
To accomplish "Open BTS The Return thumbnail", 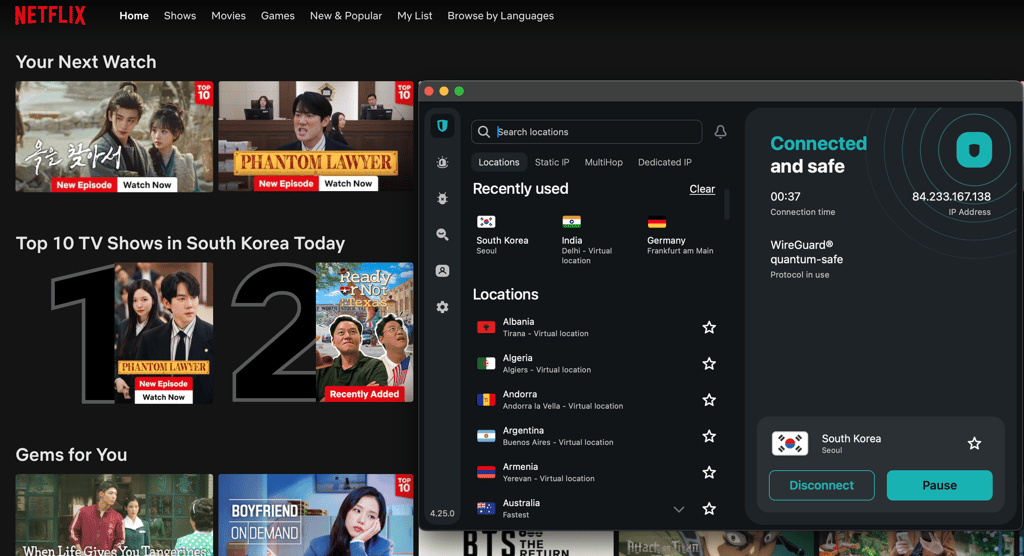I will pos(516,543).
